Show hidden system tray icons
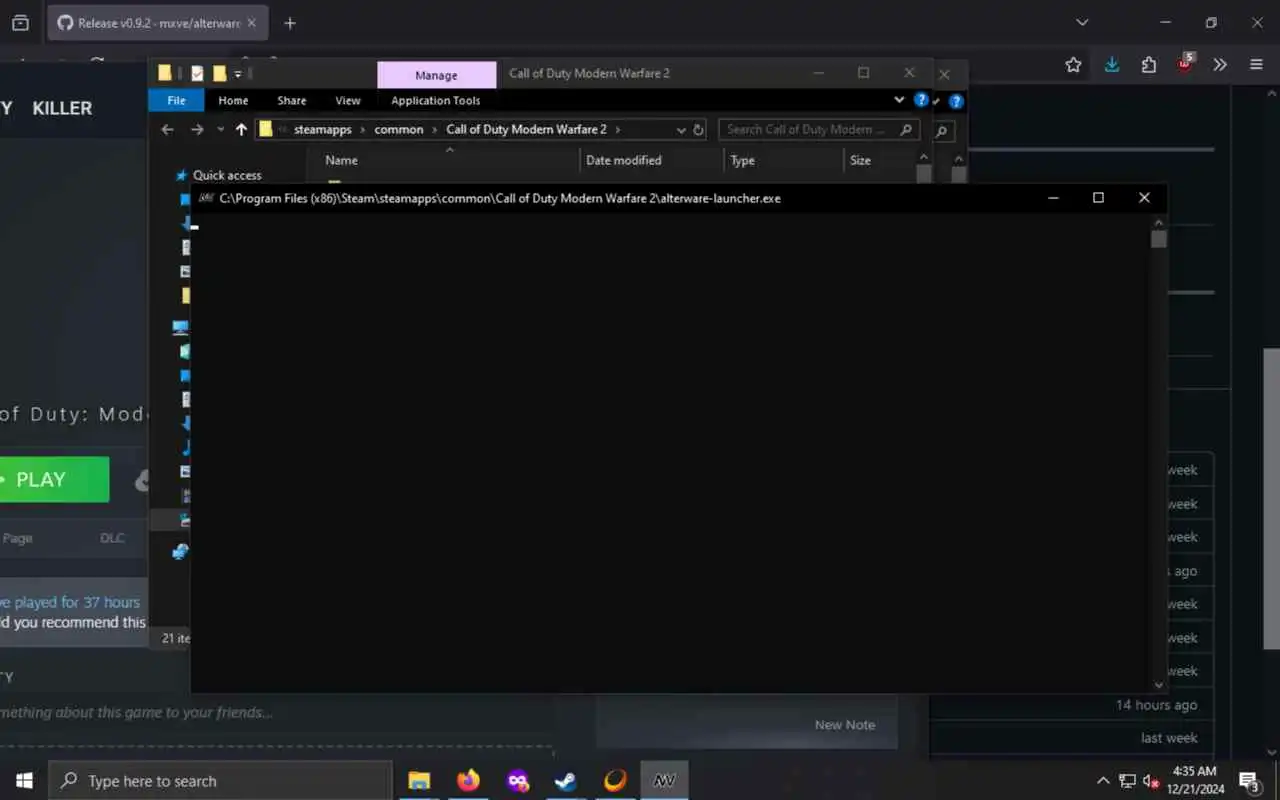The width and height of the screenshot is (1280, 800). click(x=1103, y=781)
